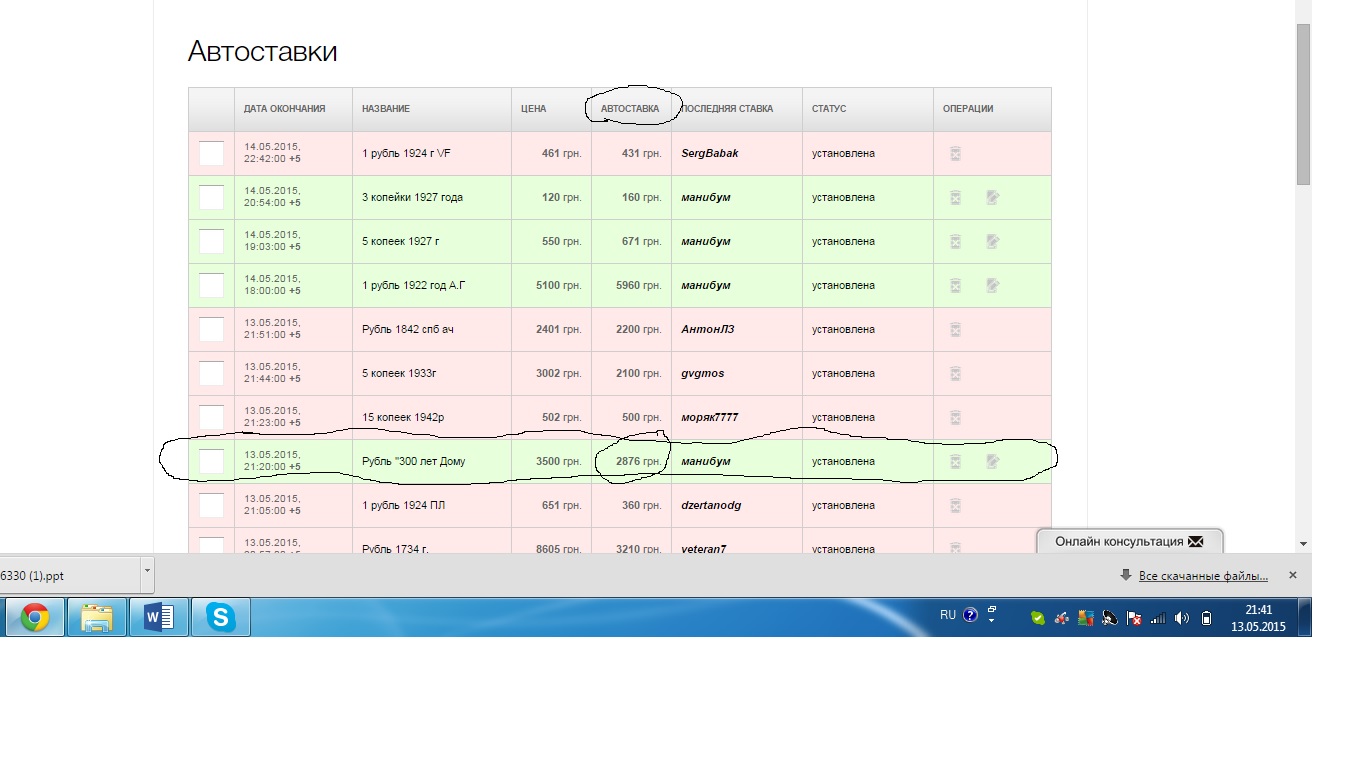Image resolution: width=1366 pixels, height=768 pixels.
Task: Check the box for Рубль "300 лет Дому
Action: point(211,461)
